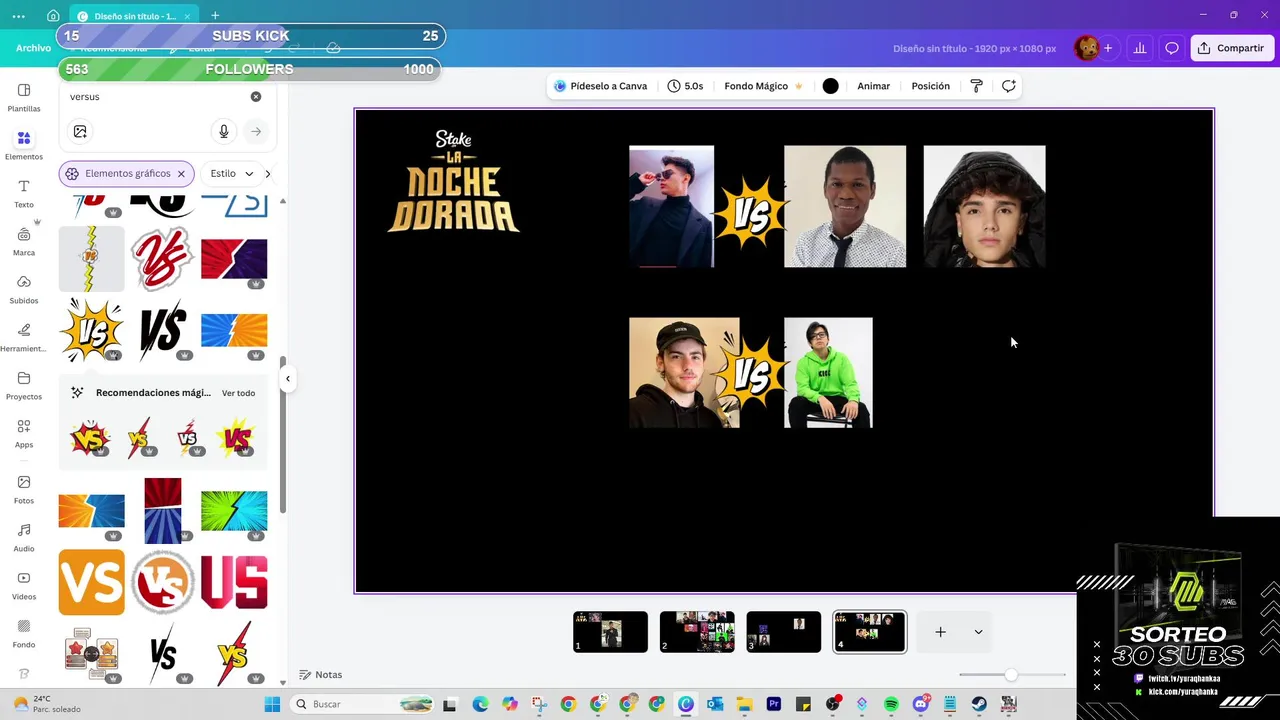Open the Marca sidebar panel

24,241
